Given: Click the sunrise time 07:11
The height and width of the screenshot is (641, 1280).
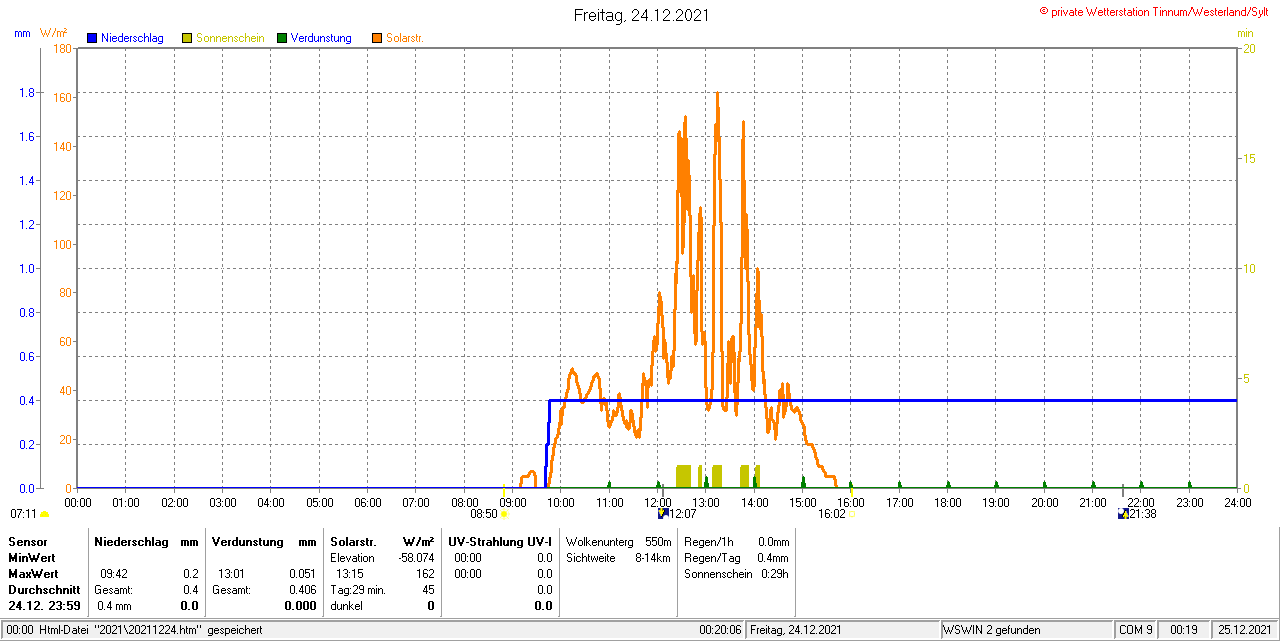Looking at the screenshot, I should [24, 514].
